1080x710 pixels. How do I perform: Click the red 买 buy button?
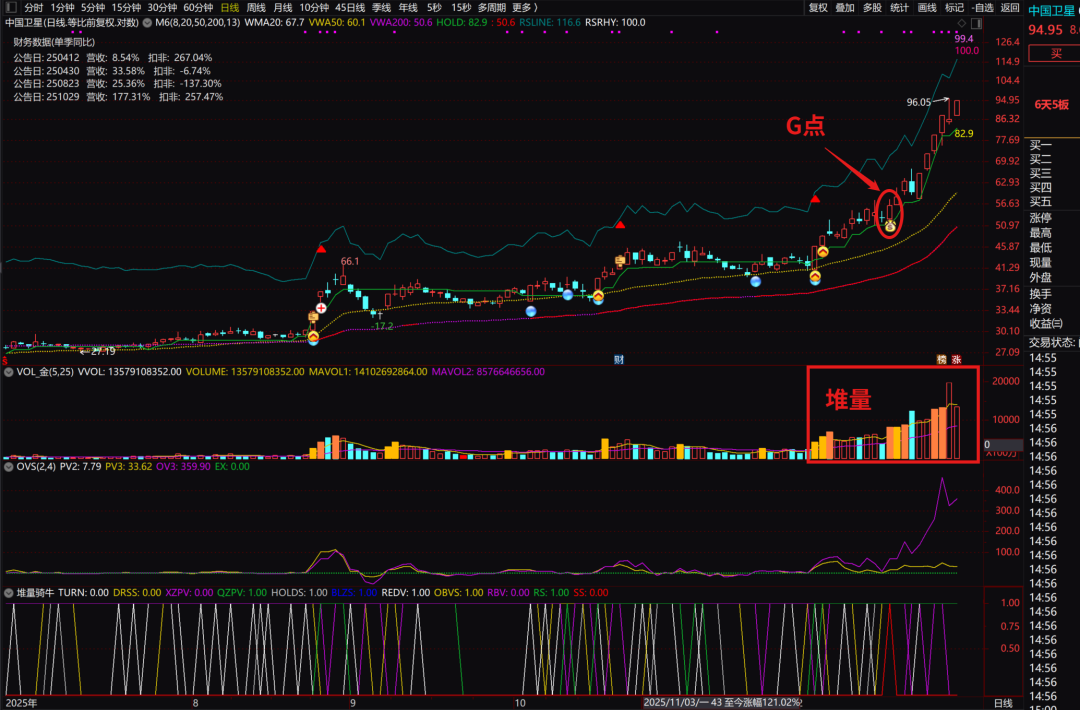1055,54
